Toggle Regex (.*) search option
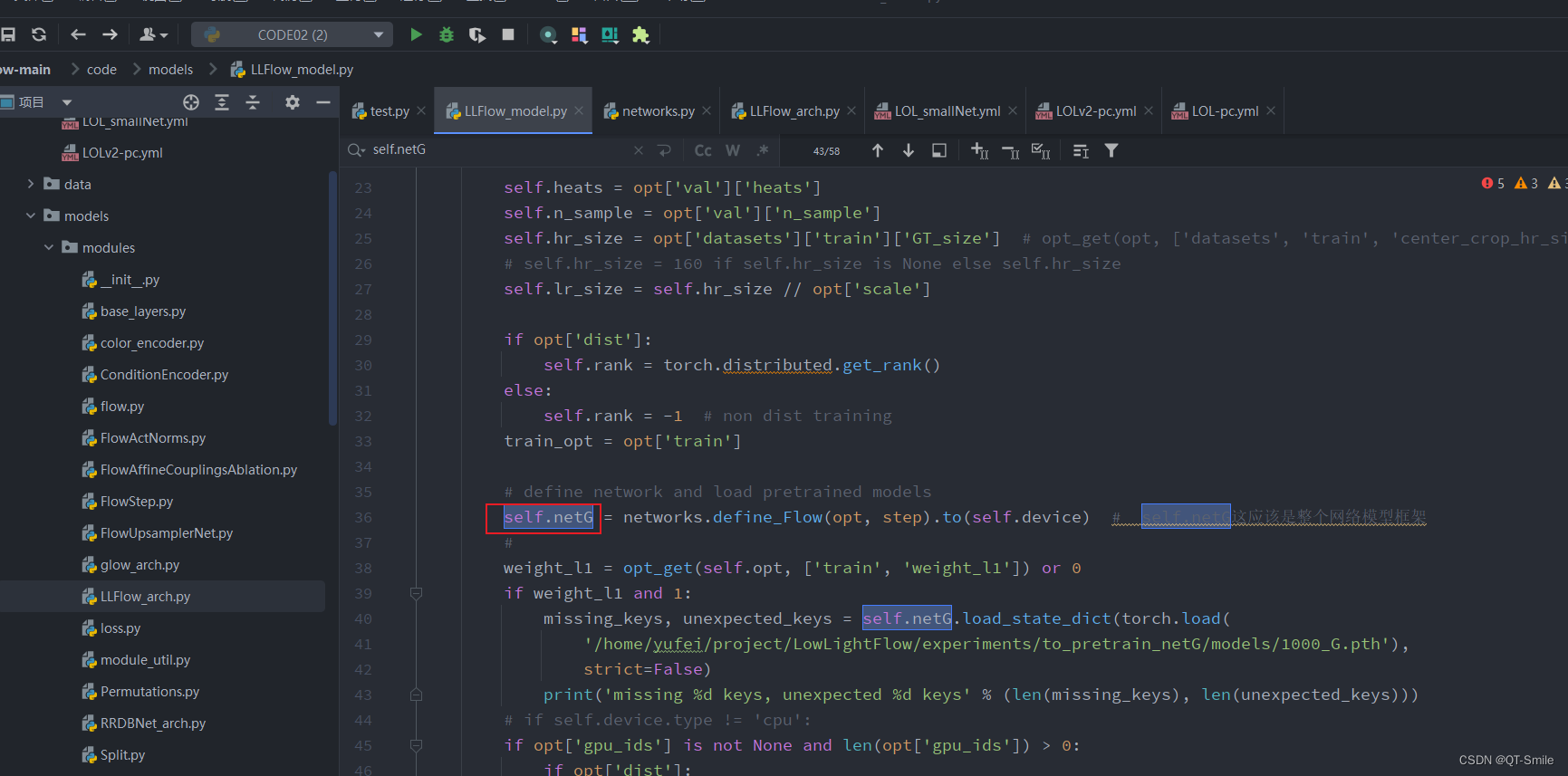Image resolution: width=1568 pixels, height=776 pixels. click(763, 150)
